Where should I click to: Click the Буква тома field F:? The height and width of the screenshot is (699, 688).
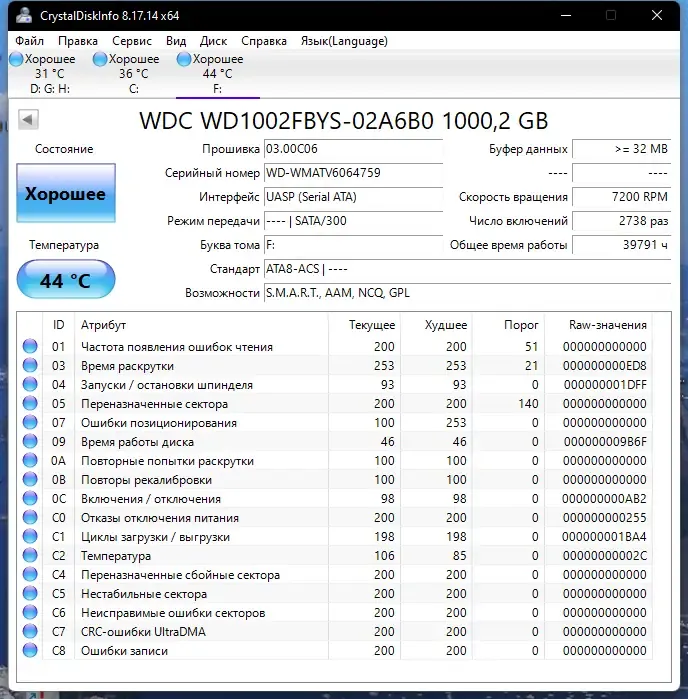[x=353, y=245]
